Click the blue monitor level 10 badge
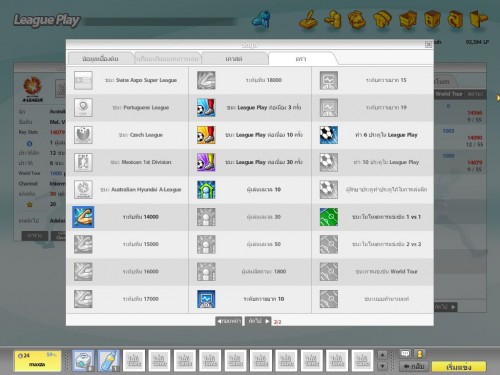Viewport: 500px width, 375px height. pyautogui.click(x=206, y=299)
